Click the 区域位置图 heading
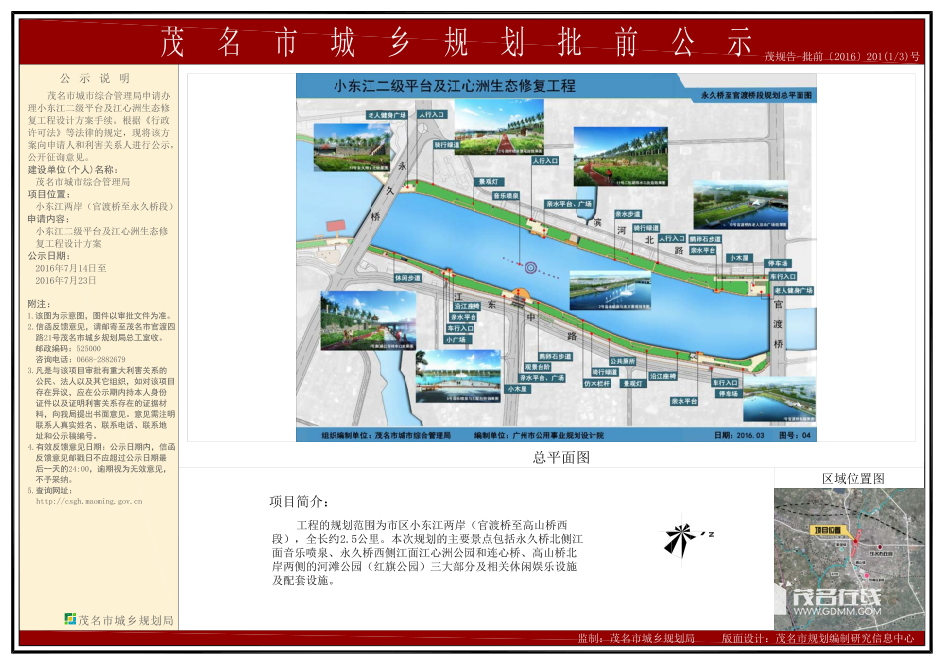The height and width of the screenshot is (661, 941). point(853,478)
